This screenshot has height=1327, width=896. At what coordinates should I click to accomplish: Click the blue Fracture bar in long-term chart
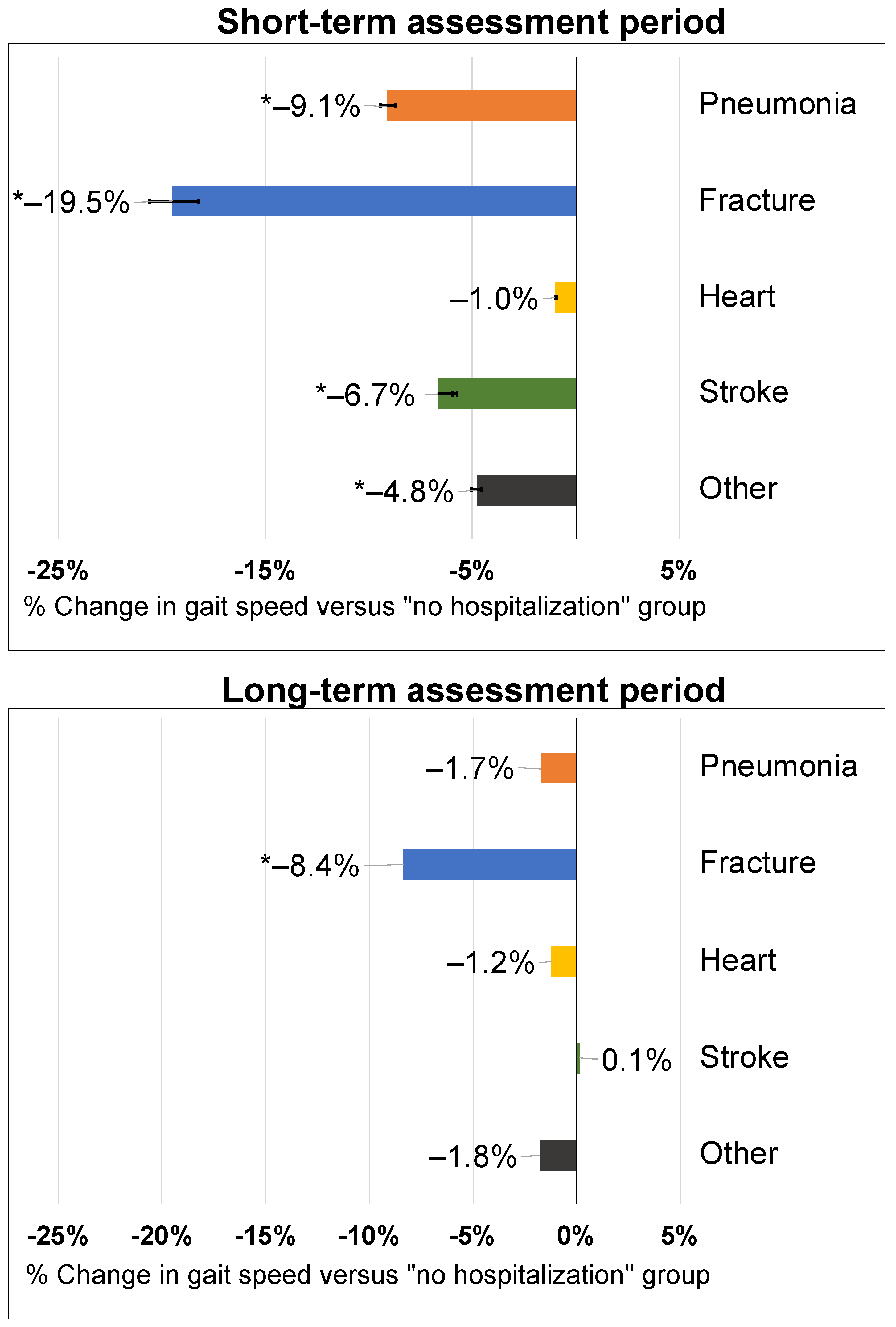click(x=489, y=865)
